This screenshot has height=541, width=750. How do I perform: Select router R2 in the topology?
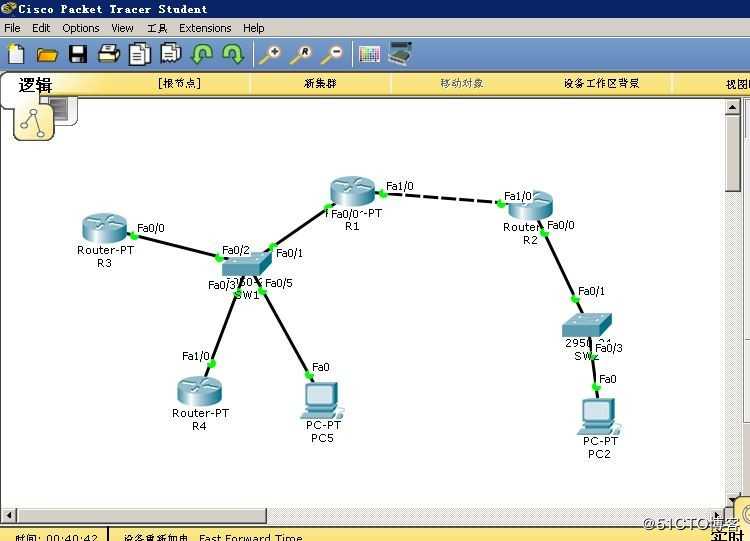[530, 207]
